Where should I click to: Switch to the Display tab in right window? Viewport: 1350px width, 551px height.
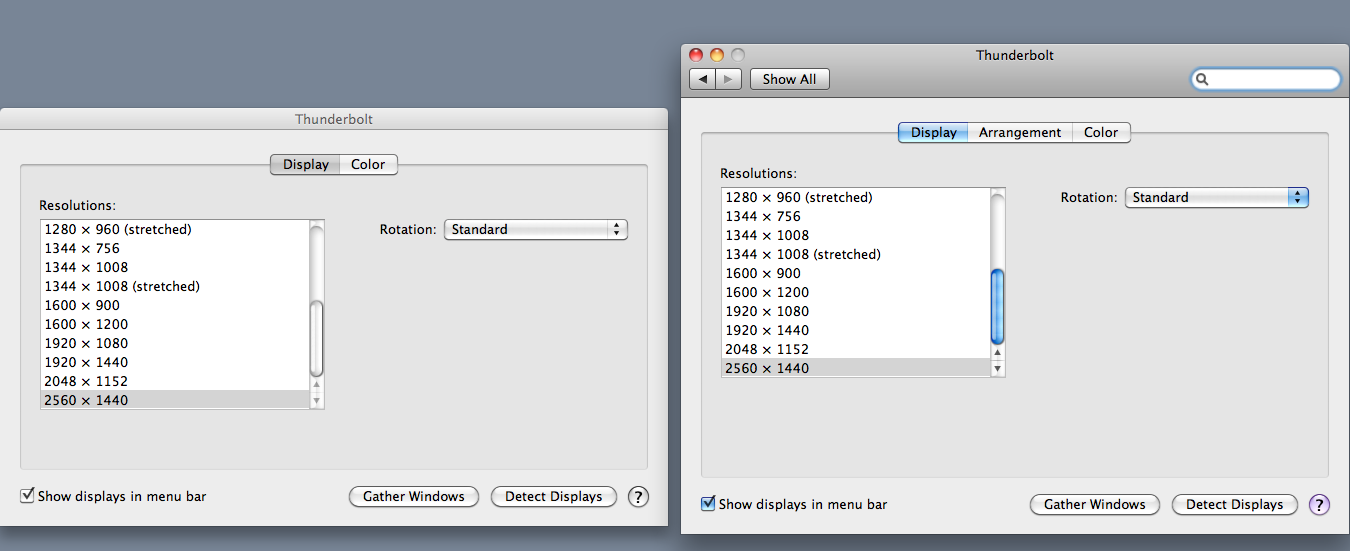[933, 133]
